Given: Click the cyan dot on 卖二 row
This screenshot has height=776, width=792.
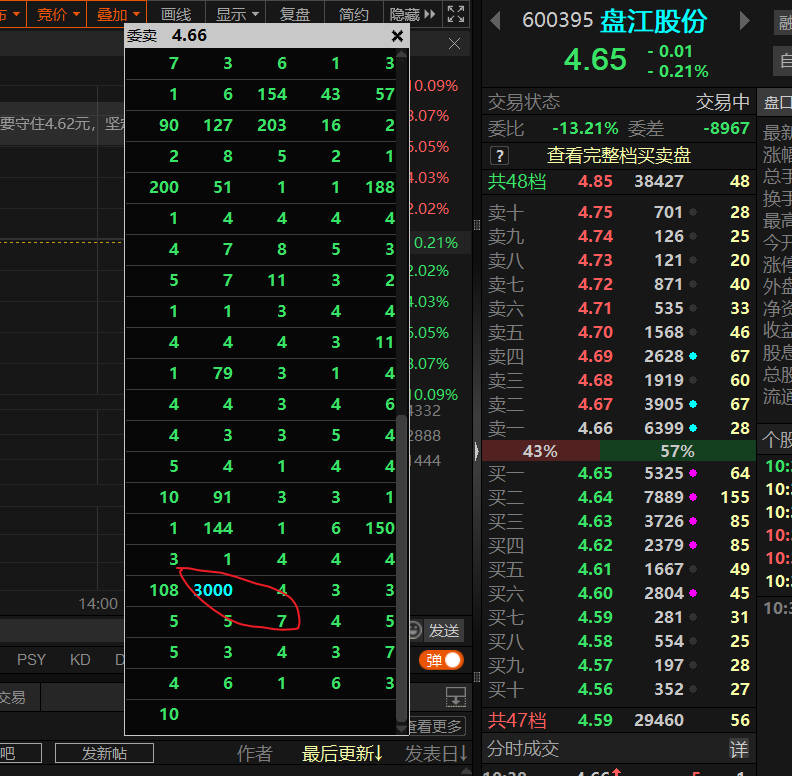Looking at the screenshot, I should (x=693, y=404).
